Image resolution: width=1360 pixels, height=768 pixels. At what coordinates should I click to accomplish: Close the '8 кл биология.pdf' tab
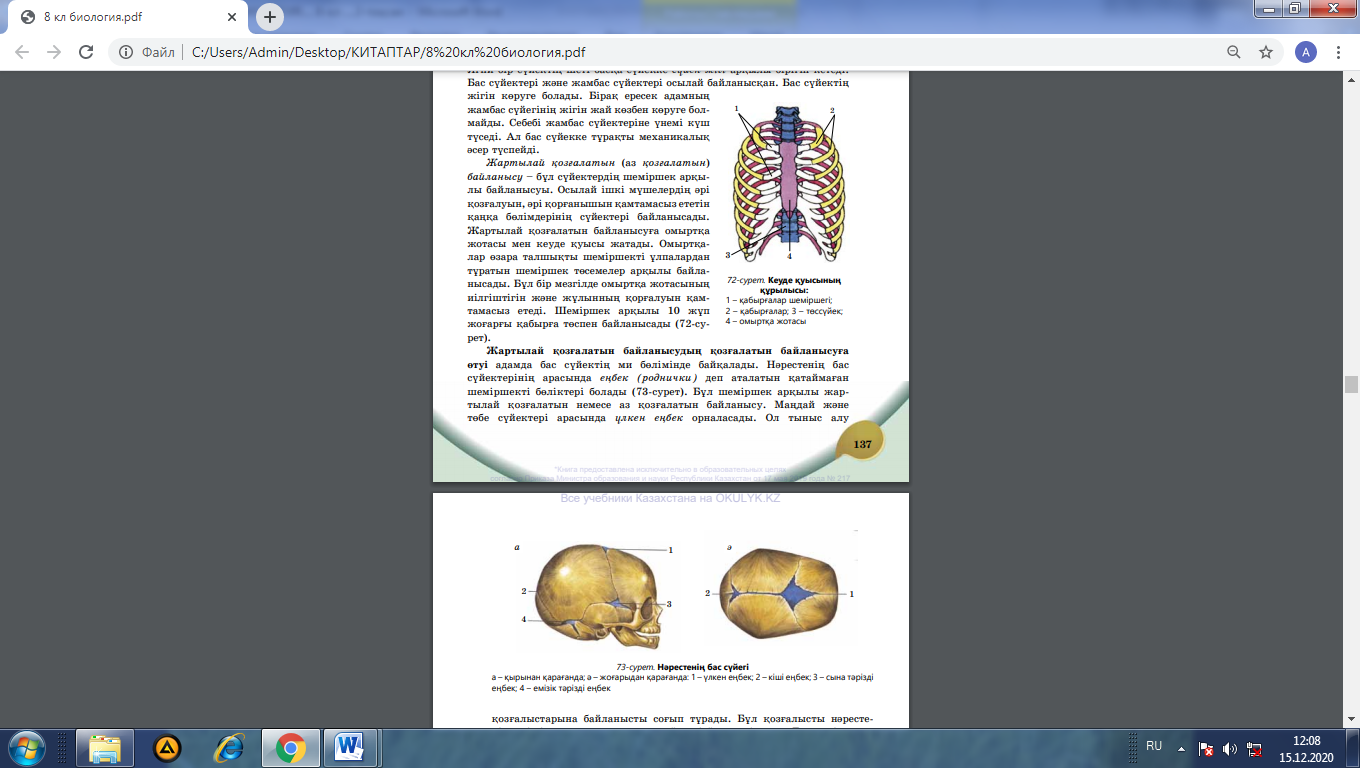click(x=234, y=17)
